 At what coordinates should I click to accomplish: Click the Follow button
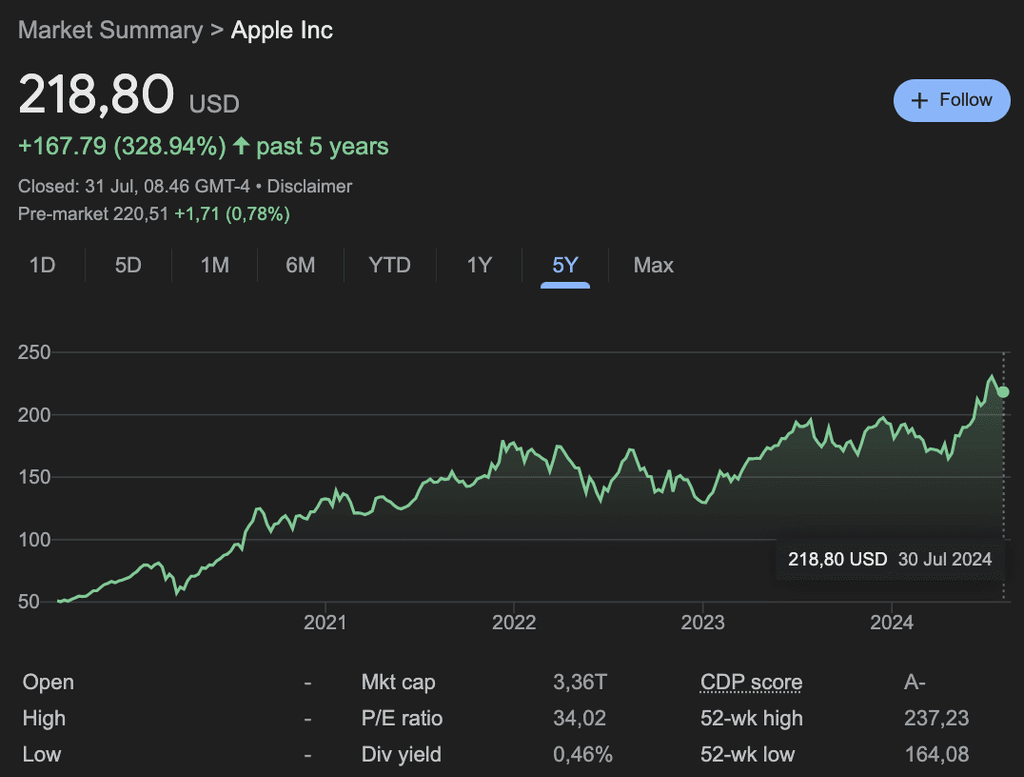(x=951, y=100)
